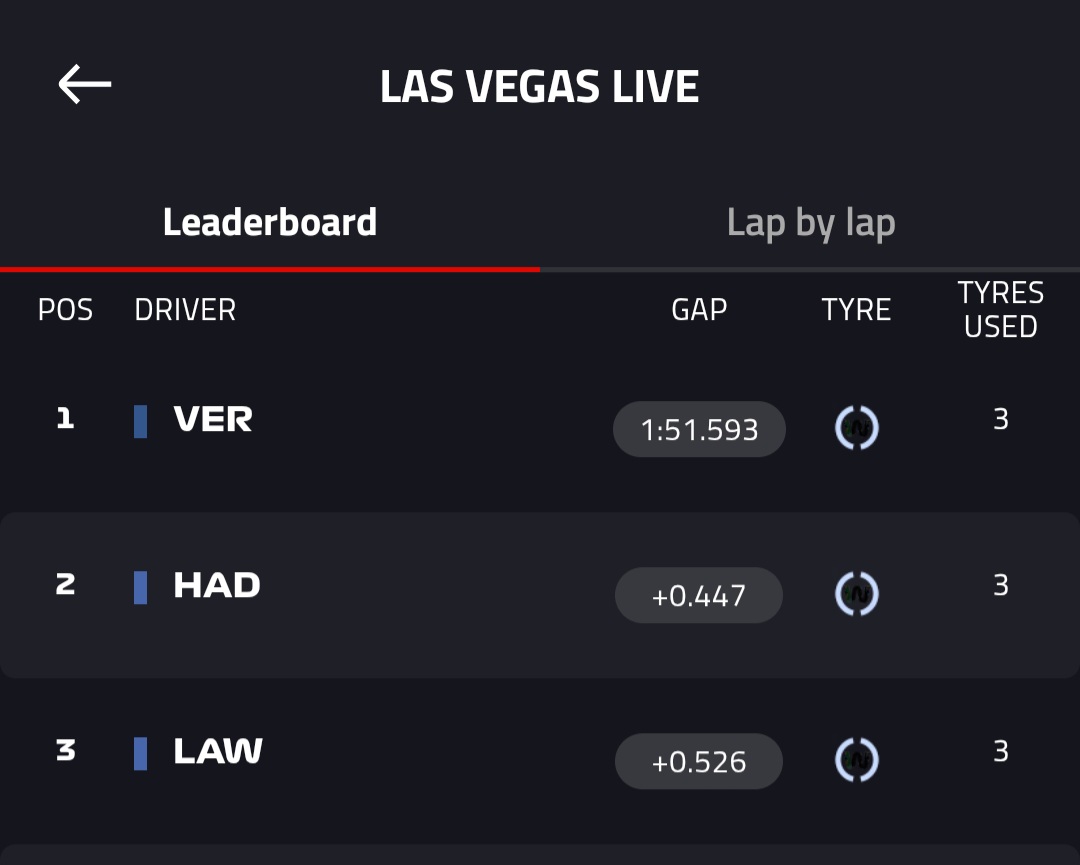Click LAW's +0.526 gap pill
Viewport: 1080px width, 865px height.
(698, 762)
